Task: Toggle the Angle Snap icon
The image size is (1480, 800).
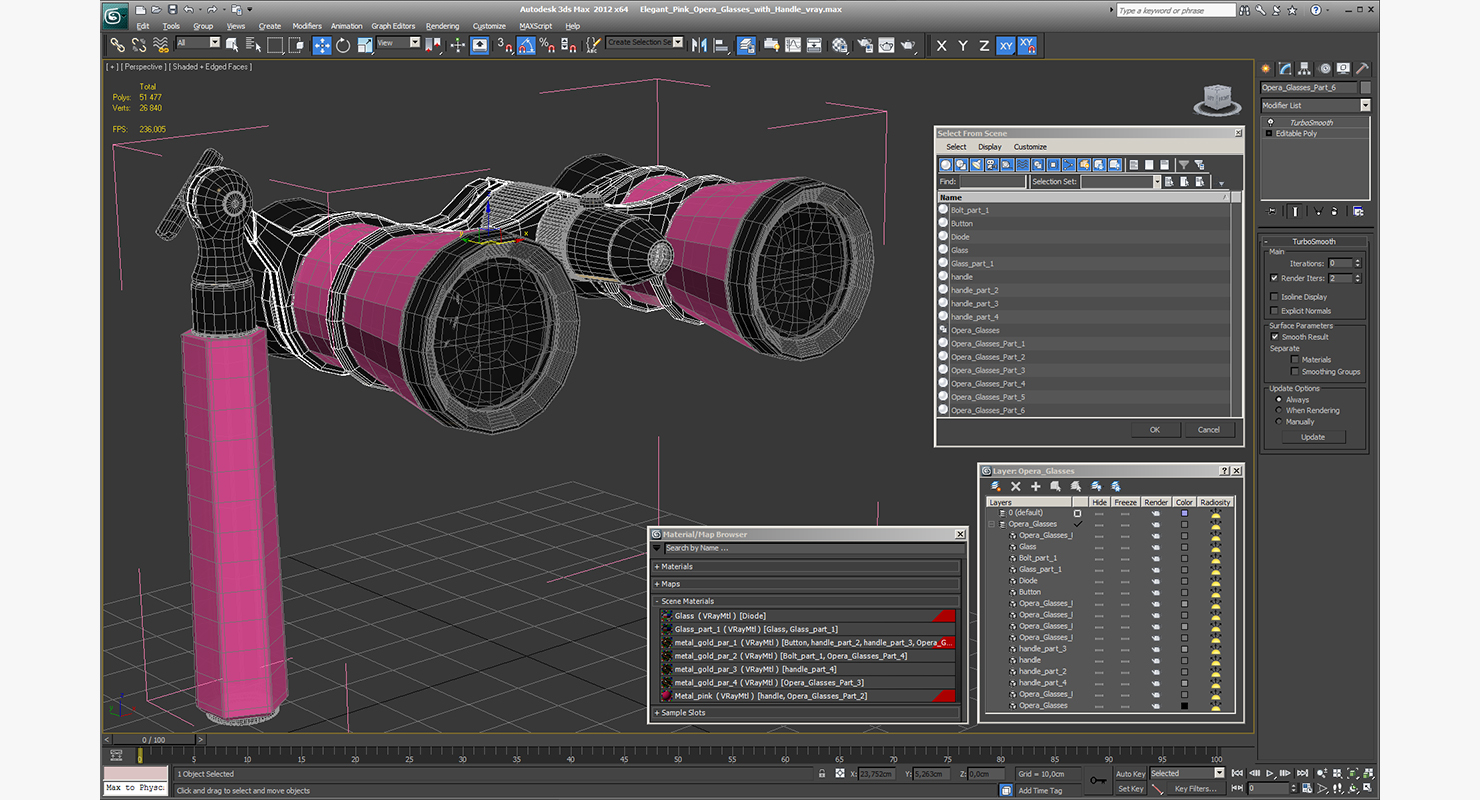Action: click(x=526, y=45)
